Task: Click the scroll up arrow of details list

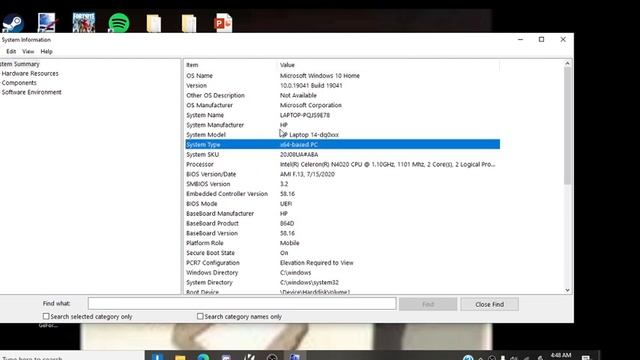Action: tap(567, 64)
